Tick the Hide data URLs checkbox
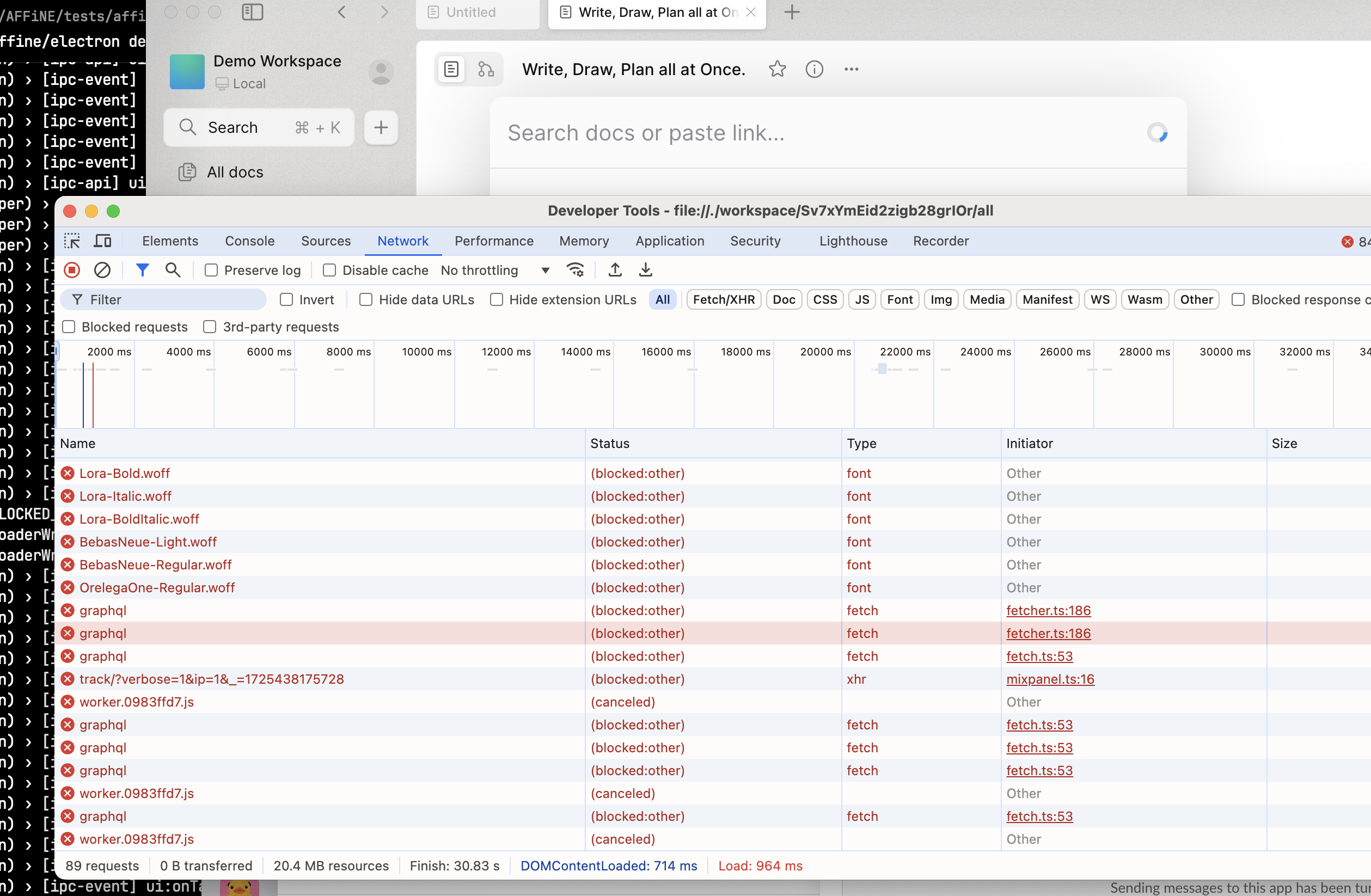The height and width of the screenshot is (896, 1371). tap(366, 299)
